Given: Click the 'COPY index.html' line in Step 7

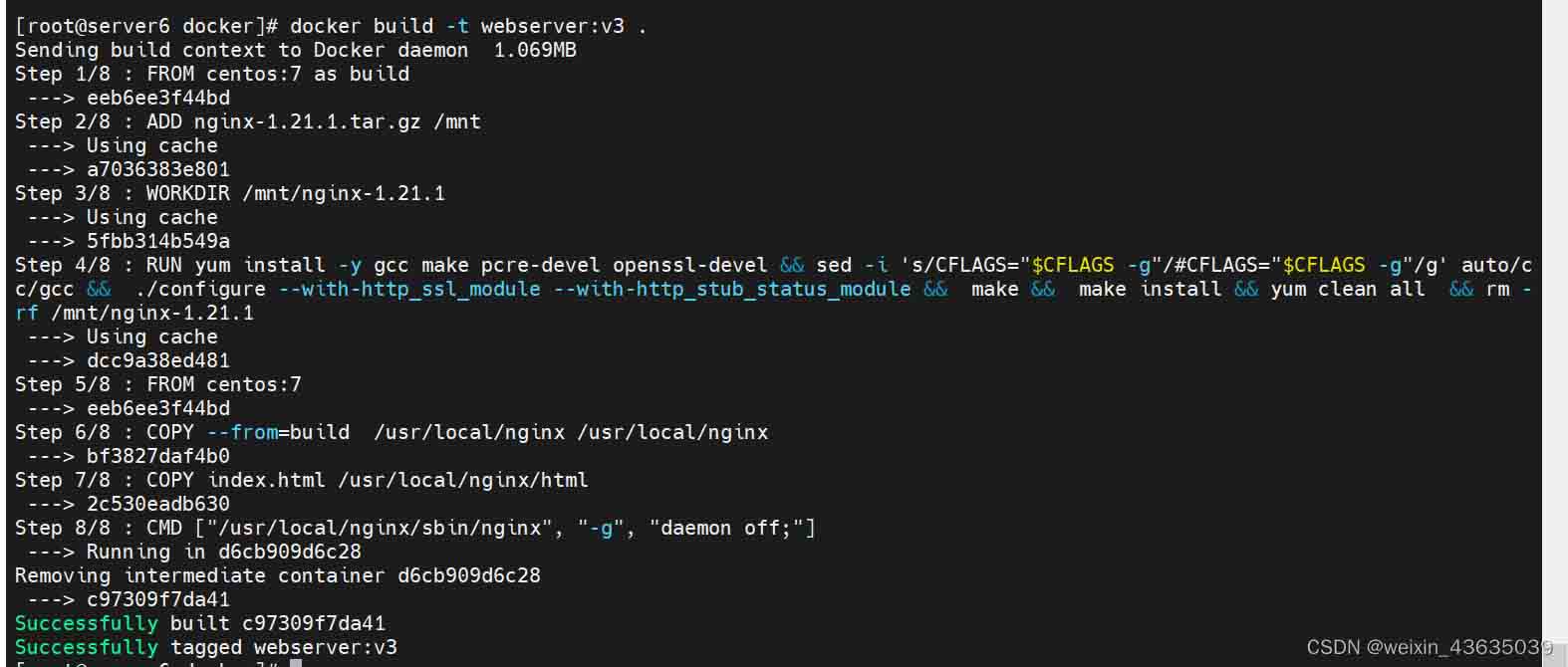Looking at the screenshot, I should click(x=302, y=480).
